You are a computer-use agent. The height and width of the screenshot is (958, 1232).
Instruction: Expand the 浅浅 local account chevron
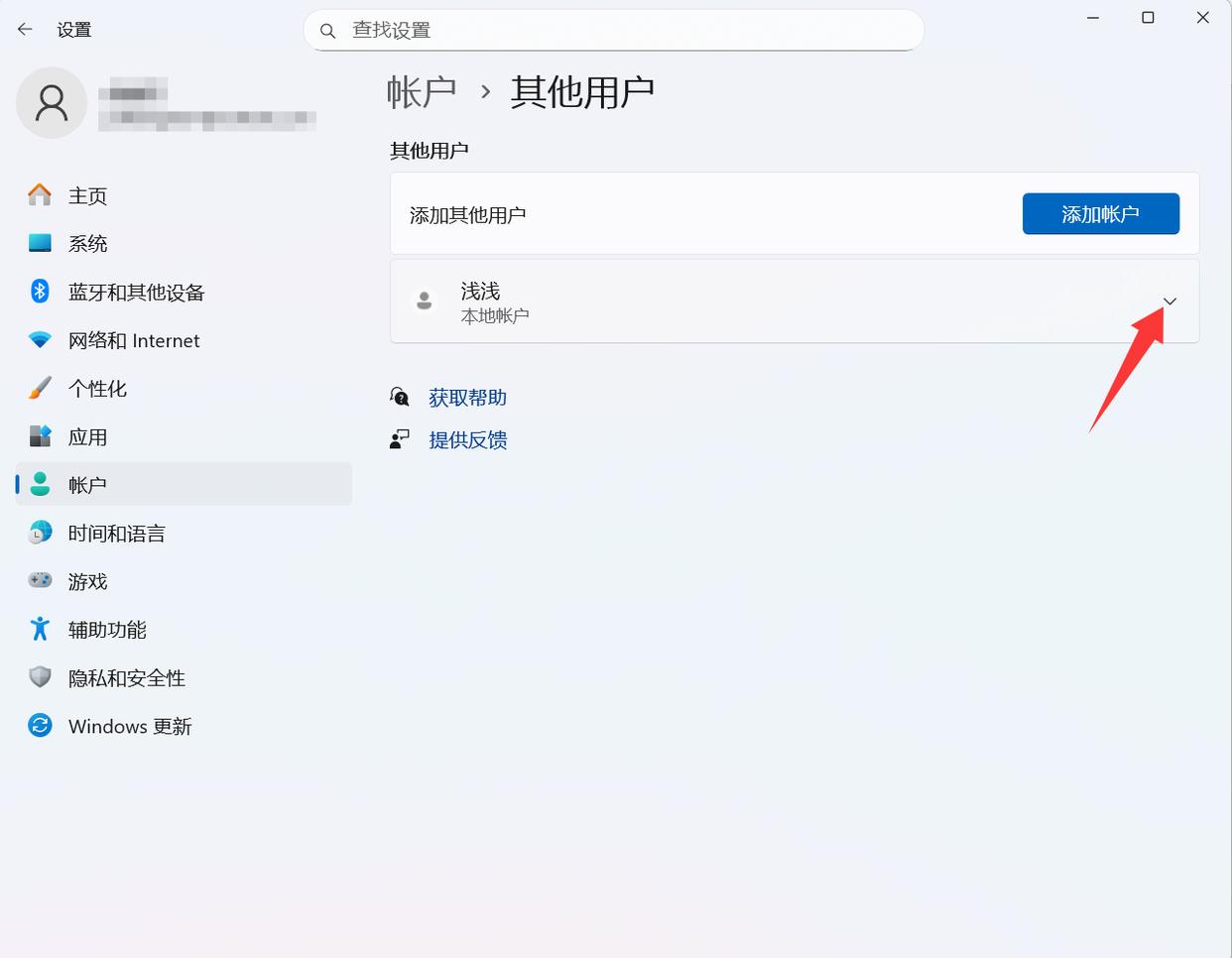[x=1170, y=301]
